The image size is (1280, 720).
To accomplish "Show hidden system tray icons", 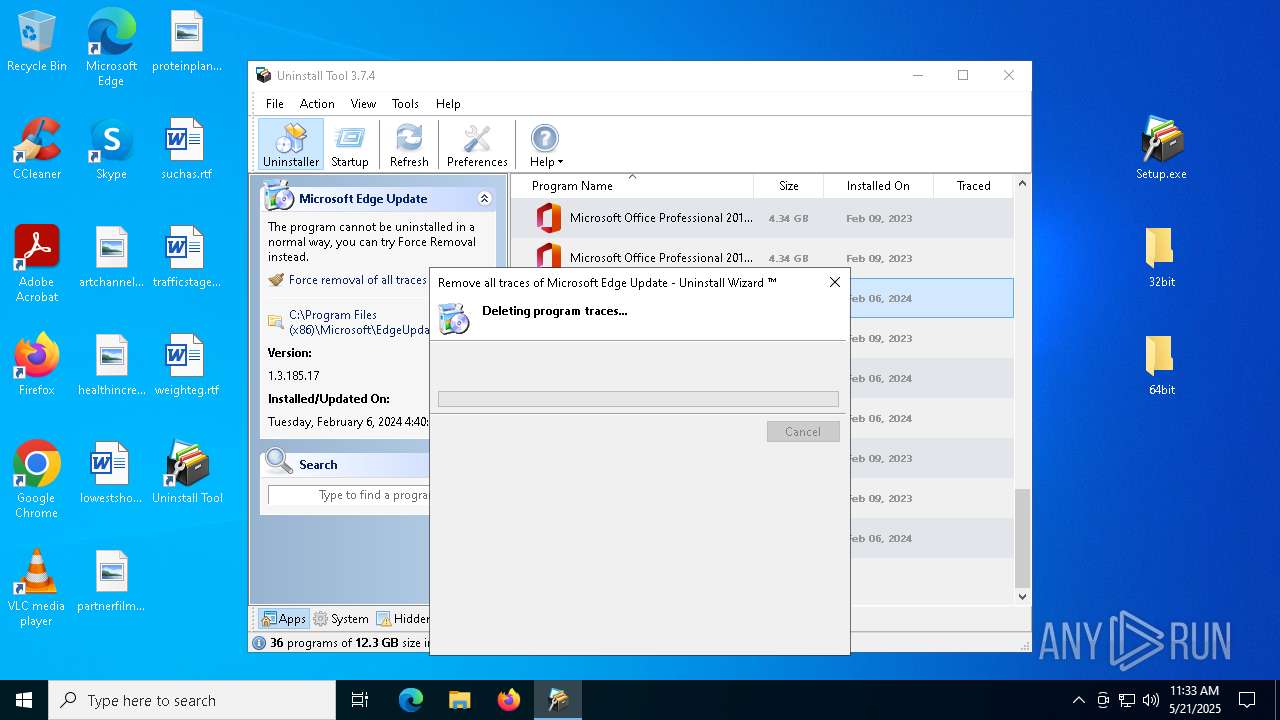I will click(1078, 700).
